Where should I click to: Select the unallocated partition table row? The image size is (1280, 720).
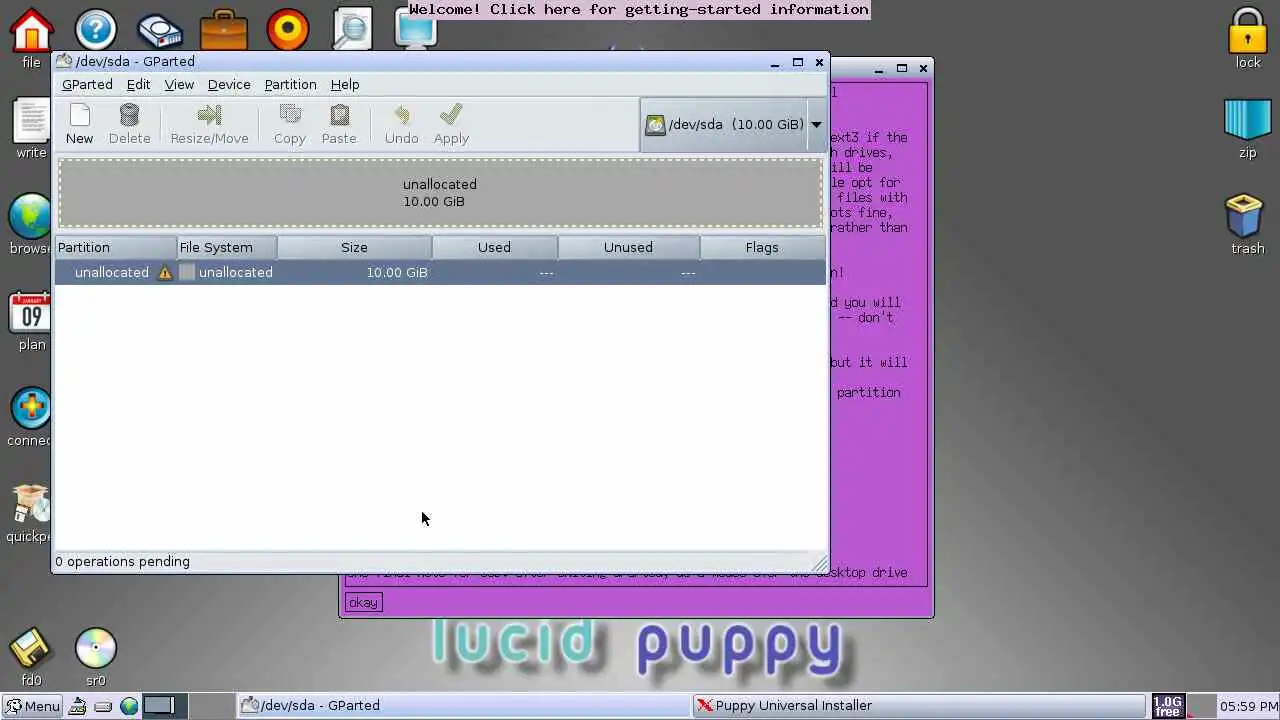click(x=440, y=272)
